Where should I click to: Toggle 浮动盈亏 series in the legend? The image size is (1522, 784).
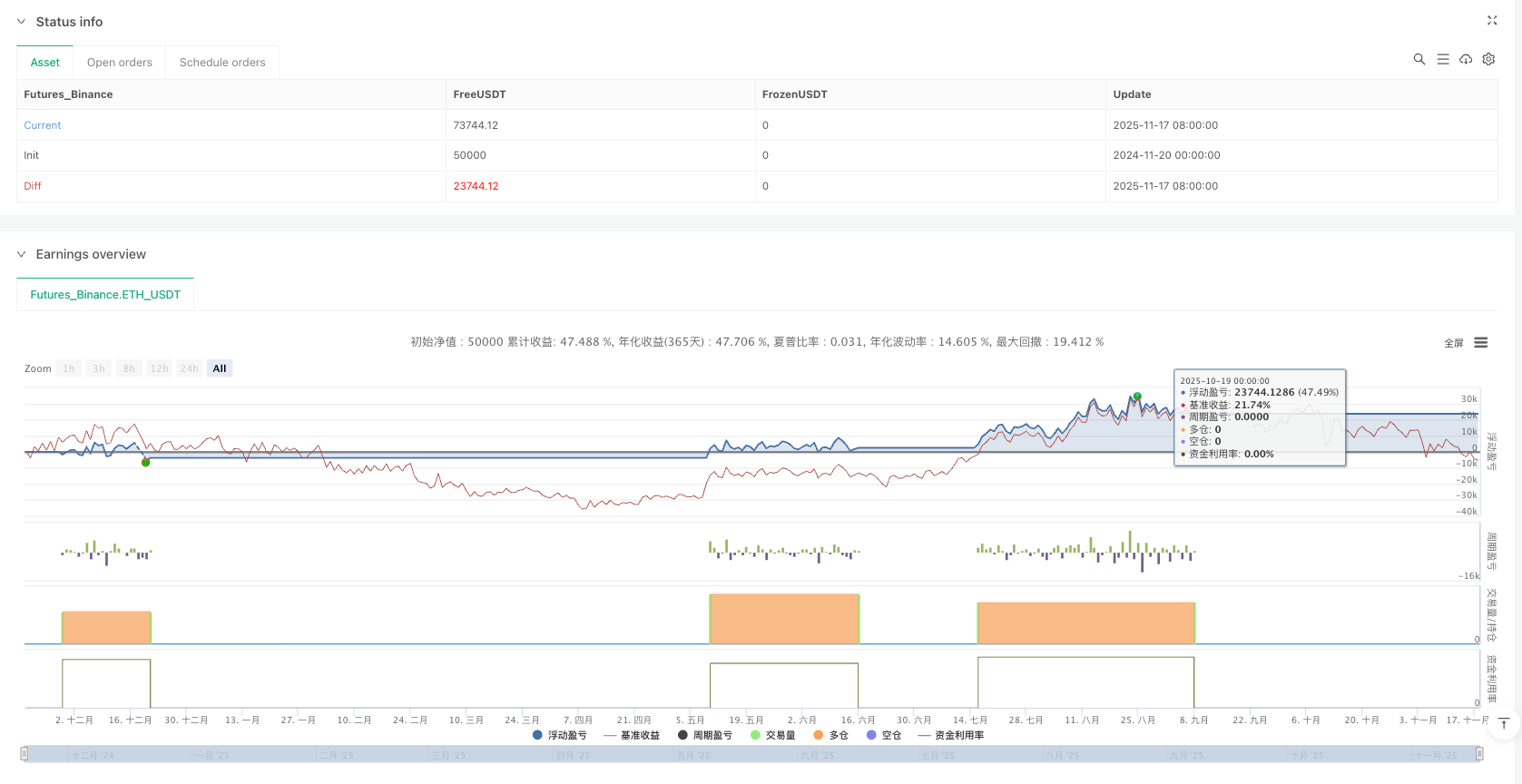[x=560, y=735]
